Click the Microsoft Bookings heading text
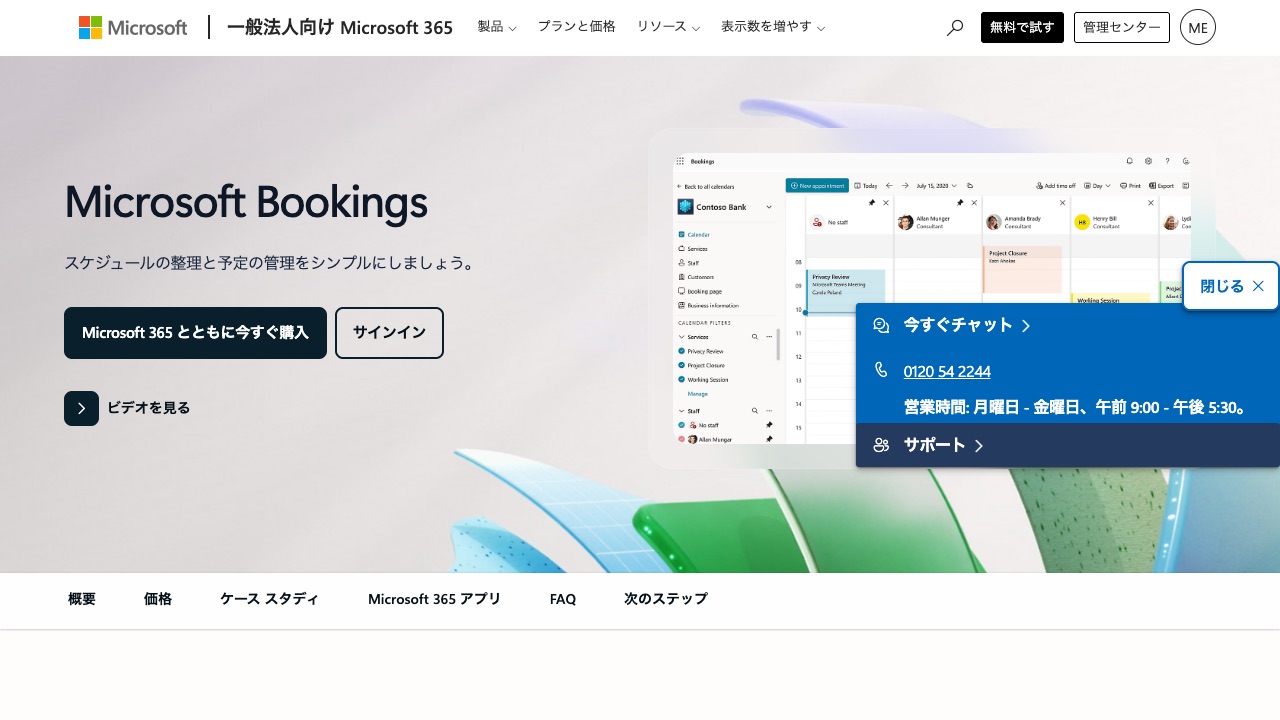Screen dimensions: 1280x720 pos(246,203)
